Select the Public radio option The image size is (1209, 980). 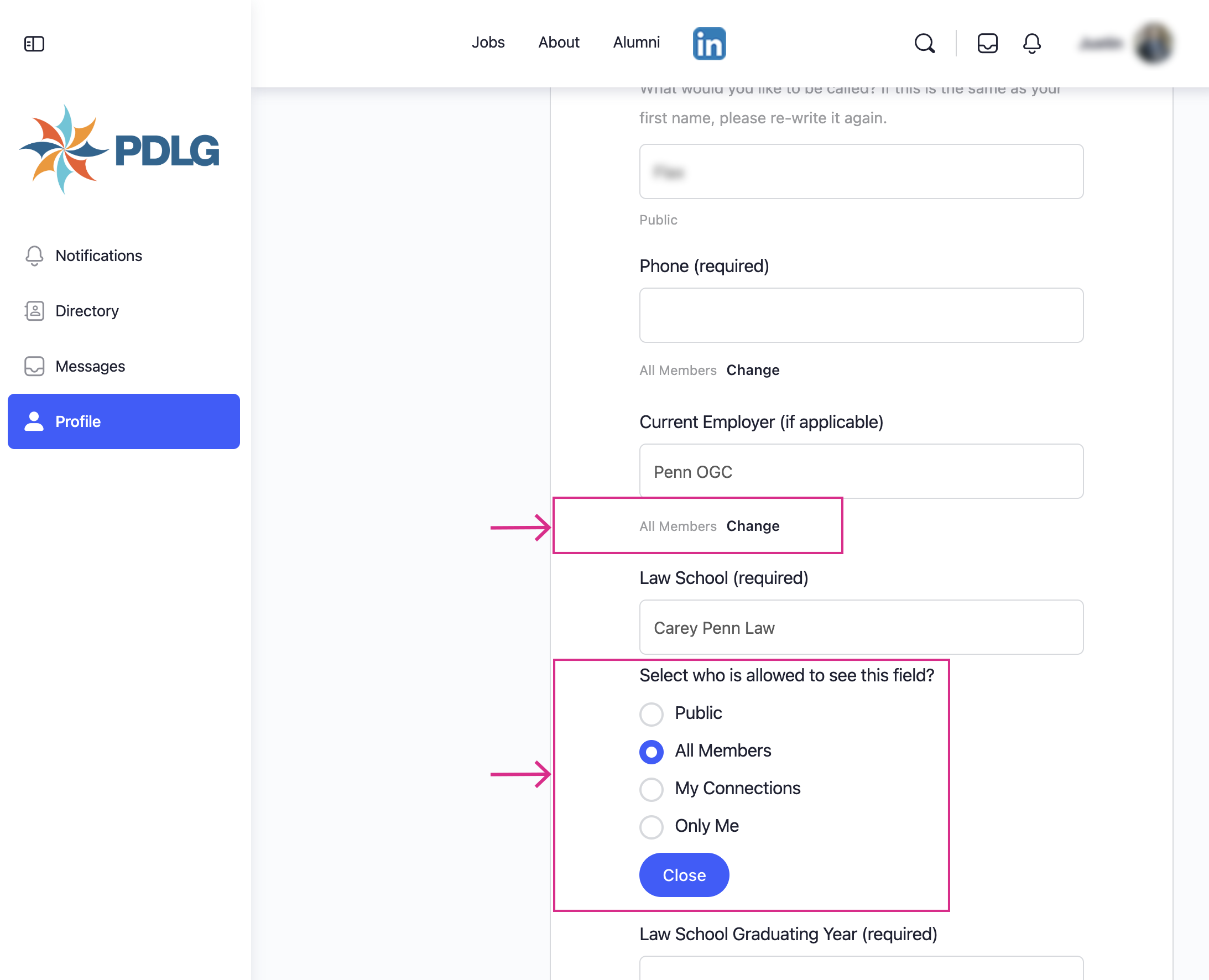pyautogui.click(x=651, y=713)
